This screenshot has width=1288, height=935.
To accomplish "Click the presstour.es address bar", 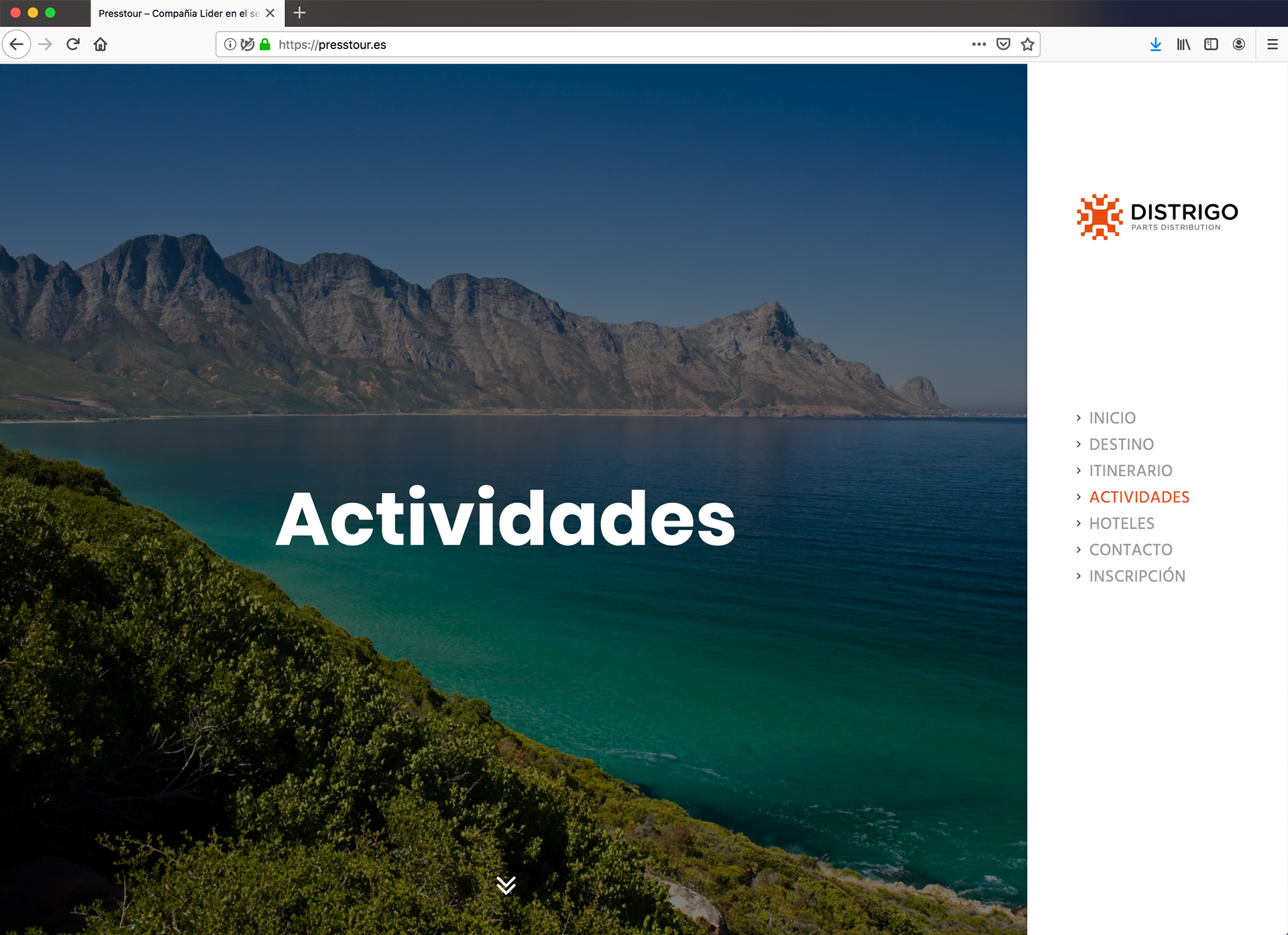I will pos(604,44).
